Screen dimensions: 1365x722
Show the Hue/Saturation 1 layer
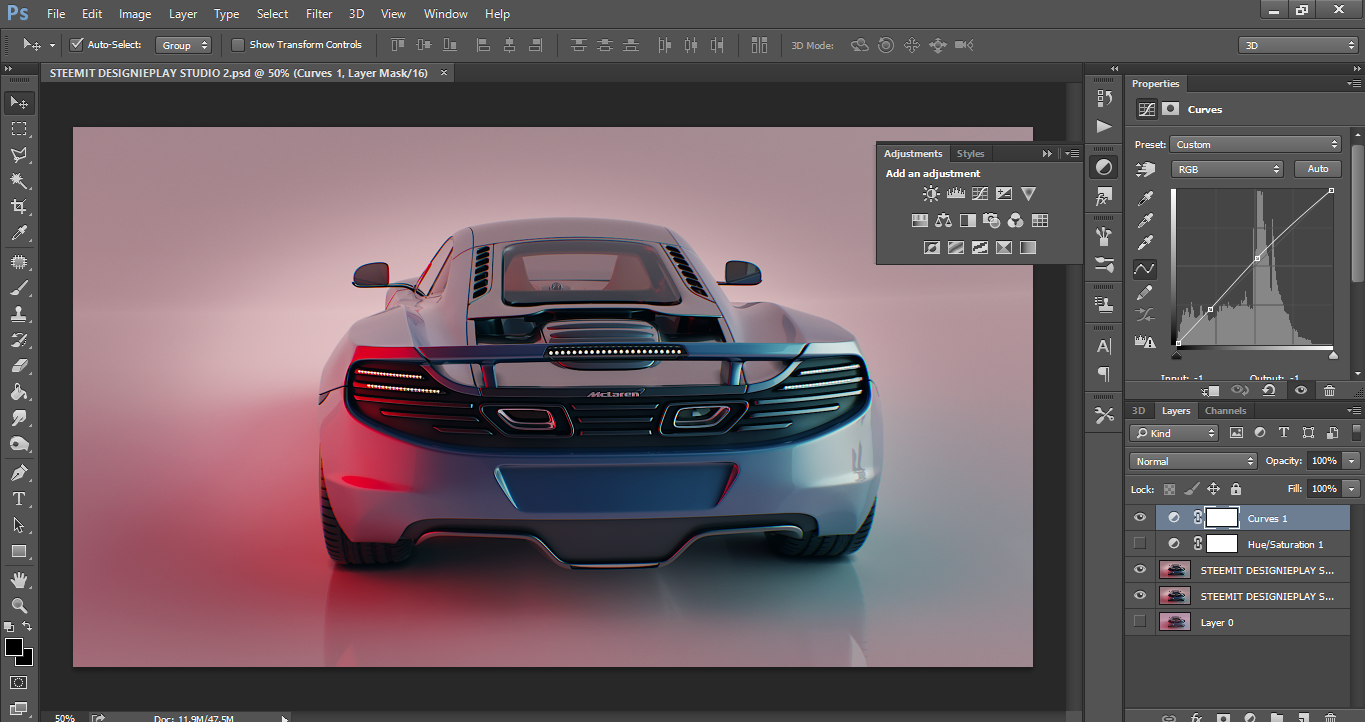(1139, 543)
